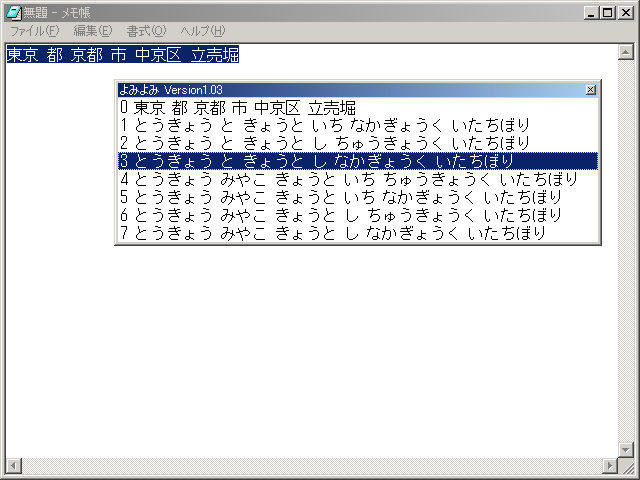Choose candidate 6 みやこ きょうと し ちゅうきょうく
This screenshot has width=640, height=480.
pos(358,215)
